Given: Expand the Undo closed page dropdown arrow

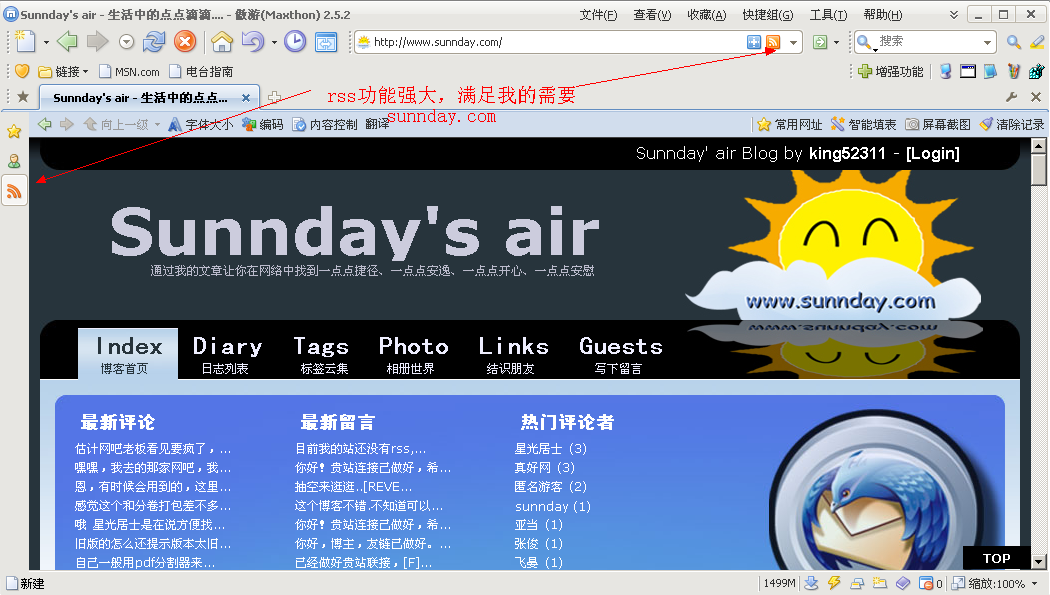Looking at the screenshot, I should [274, 42].
